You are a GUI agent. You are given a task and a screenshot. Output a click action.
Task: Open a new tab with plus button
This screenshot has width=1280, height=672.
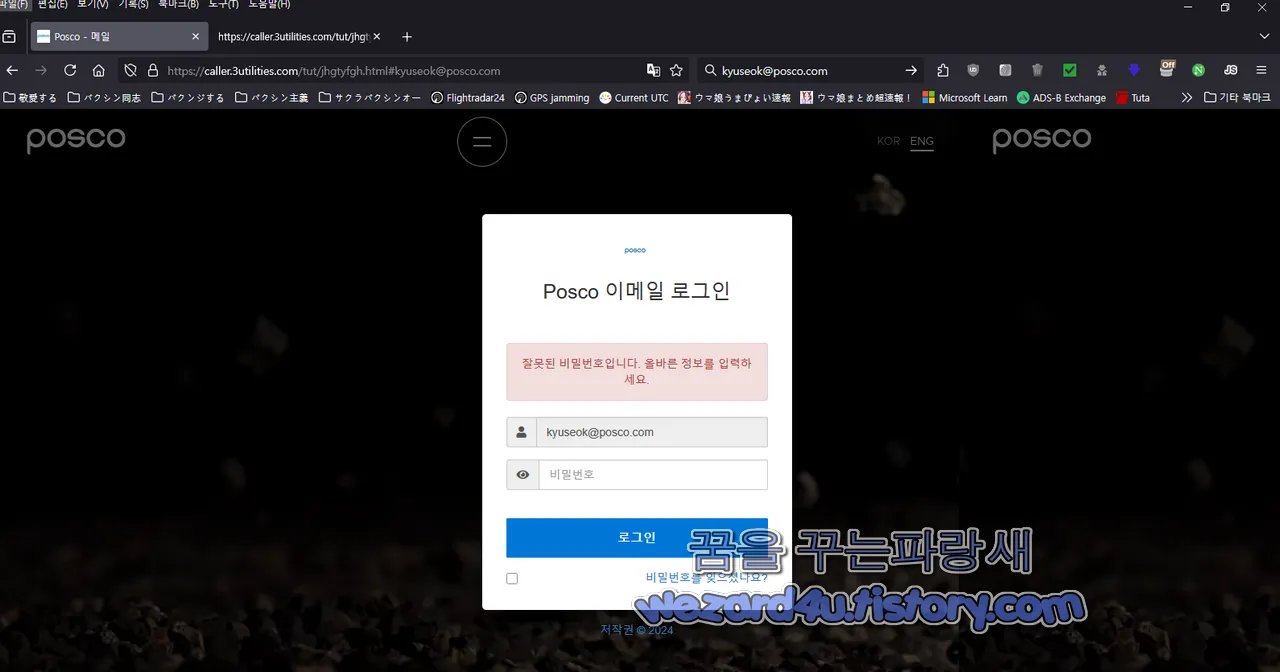click(406, 37)
